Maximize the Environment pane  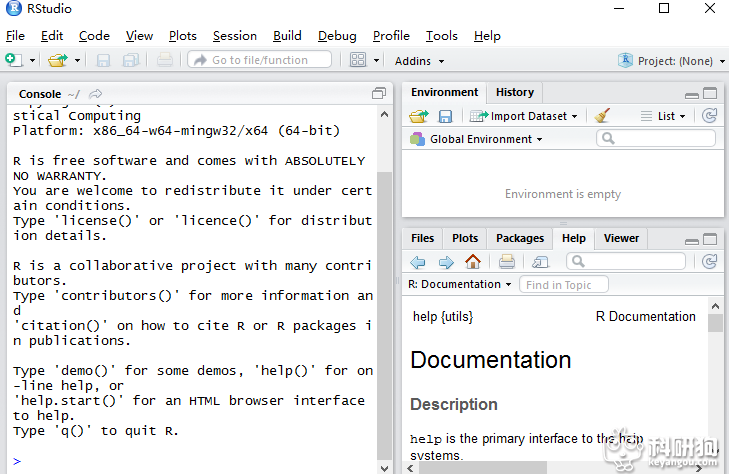coord(710,93)
